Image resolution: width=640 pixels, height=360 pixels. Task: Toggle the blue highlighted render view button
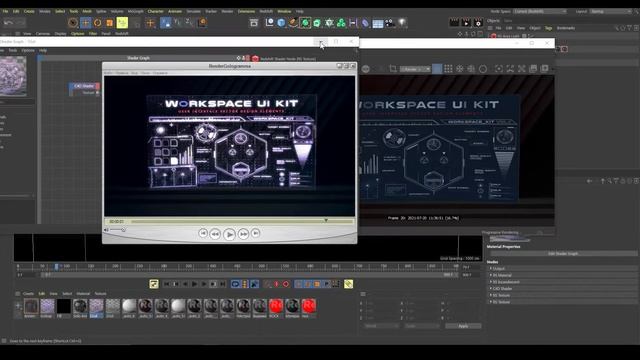click(x=437, y=69)
